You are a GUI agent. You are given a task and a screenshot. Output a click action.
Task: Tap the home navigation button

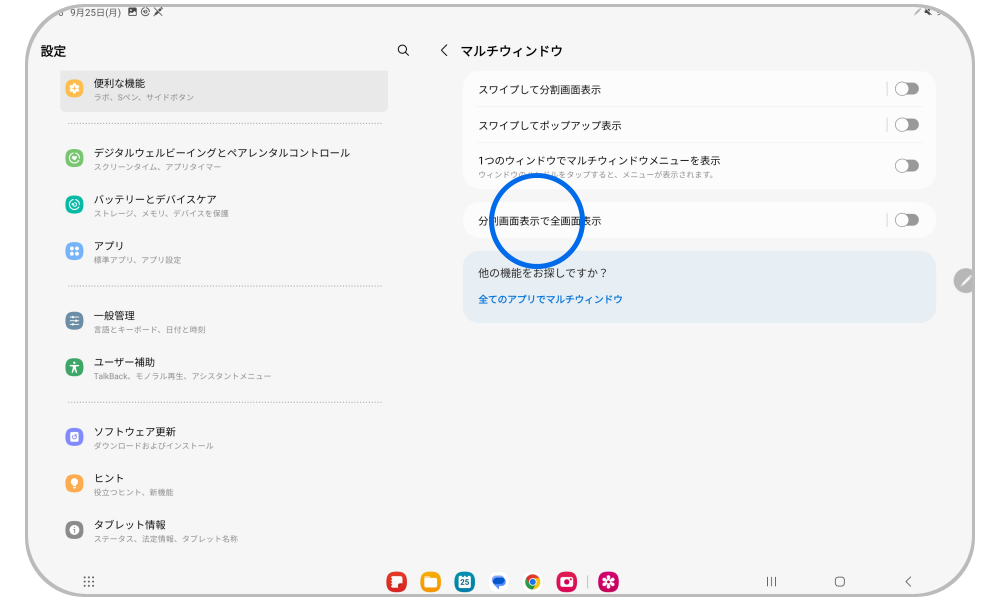tap(840, 582)
